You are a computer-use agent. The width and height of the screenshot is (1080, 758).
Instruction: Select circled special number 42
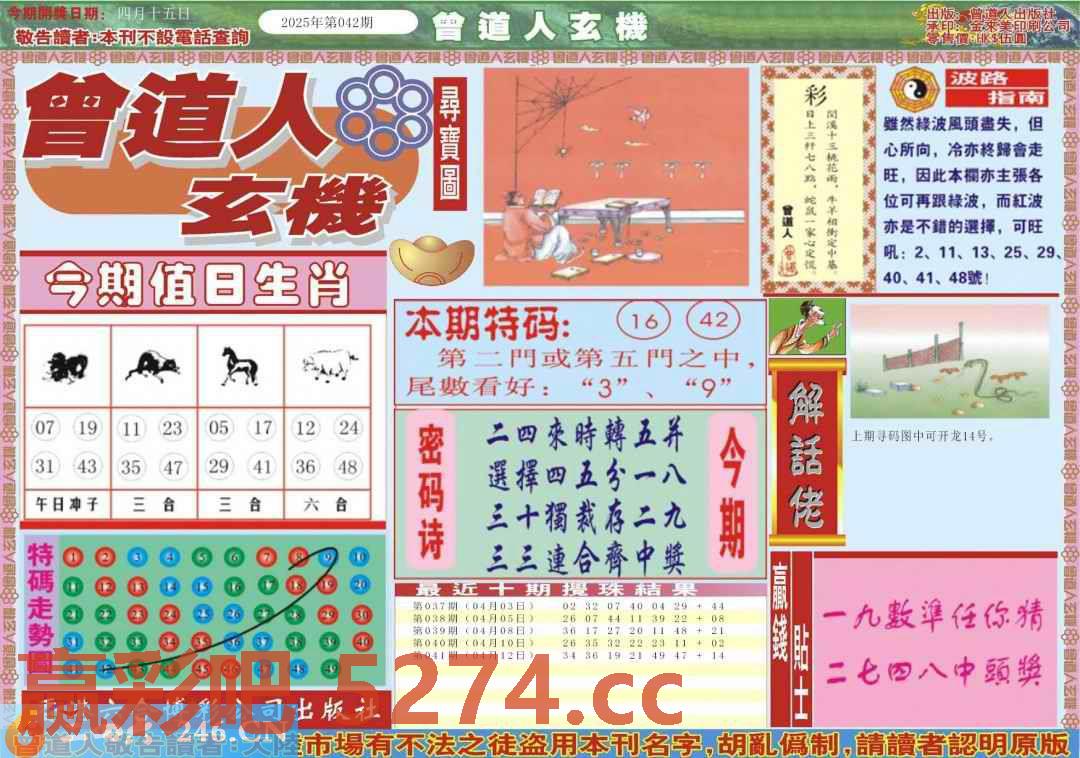click(714, 320)
